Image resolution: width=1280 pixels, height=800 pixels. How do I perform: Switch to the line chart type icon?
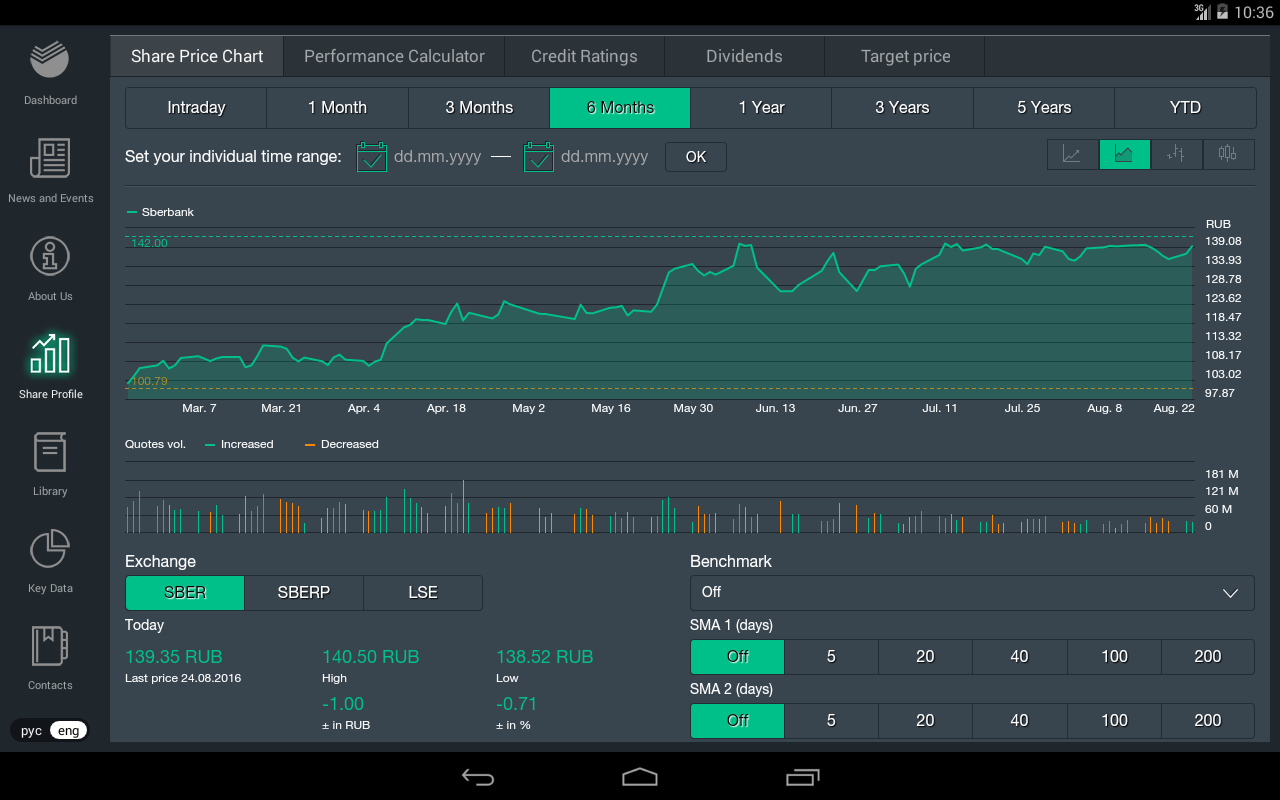pyautogui.click(x=1072, y=155)
